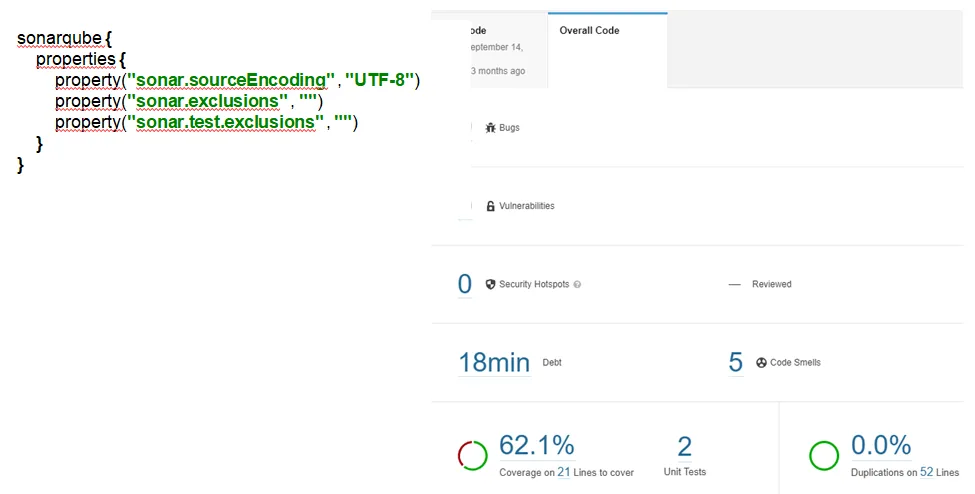
Task: Open the 0.0% duplications value
Action: pyautogui.click(x=881, y=445)
